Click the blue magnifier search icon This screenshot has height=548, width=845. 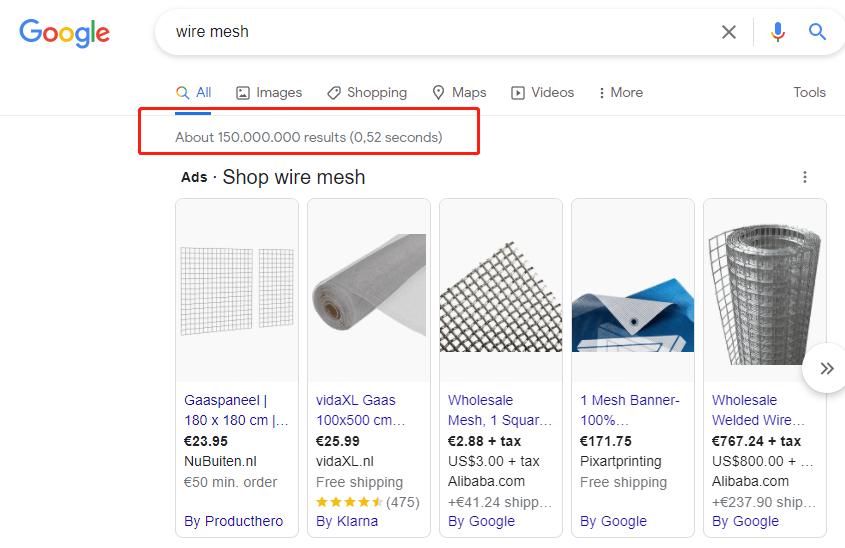(817, 32)
